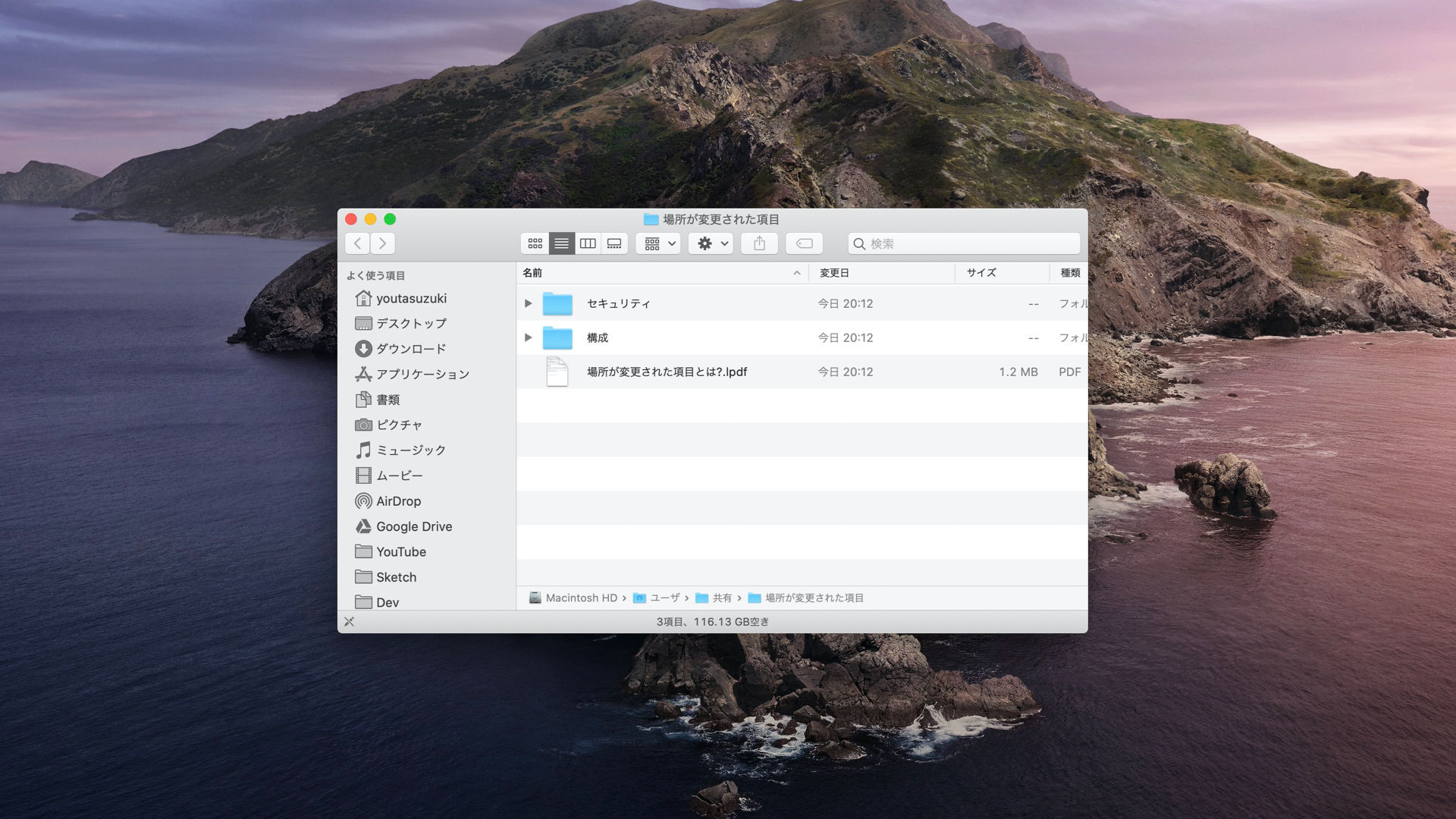Click the tag/label icon button
The image size is (1456, 819).
pyautogui.click(x=804, y=243)
